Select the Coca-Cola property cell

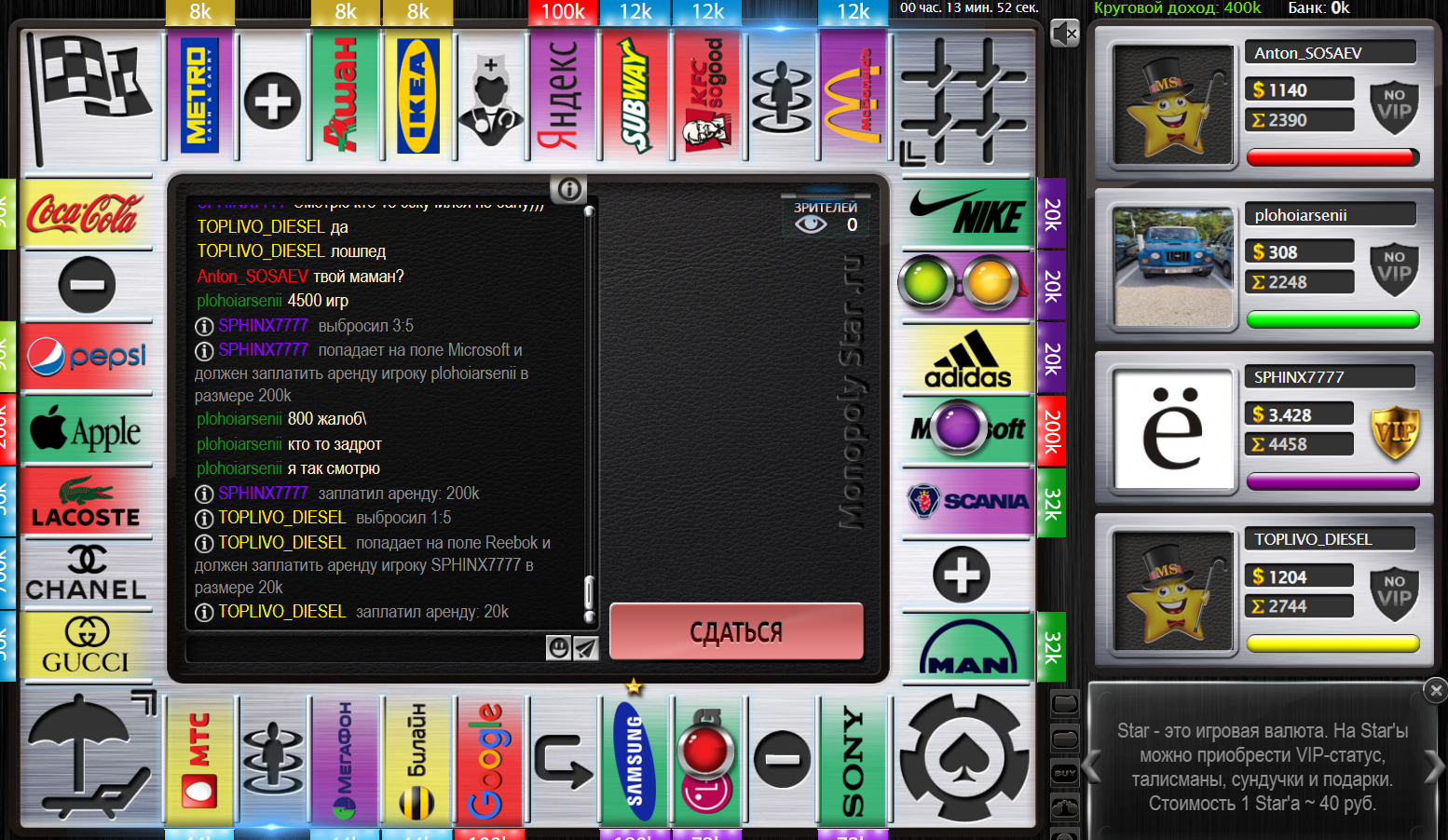pos(87,213)
